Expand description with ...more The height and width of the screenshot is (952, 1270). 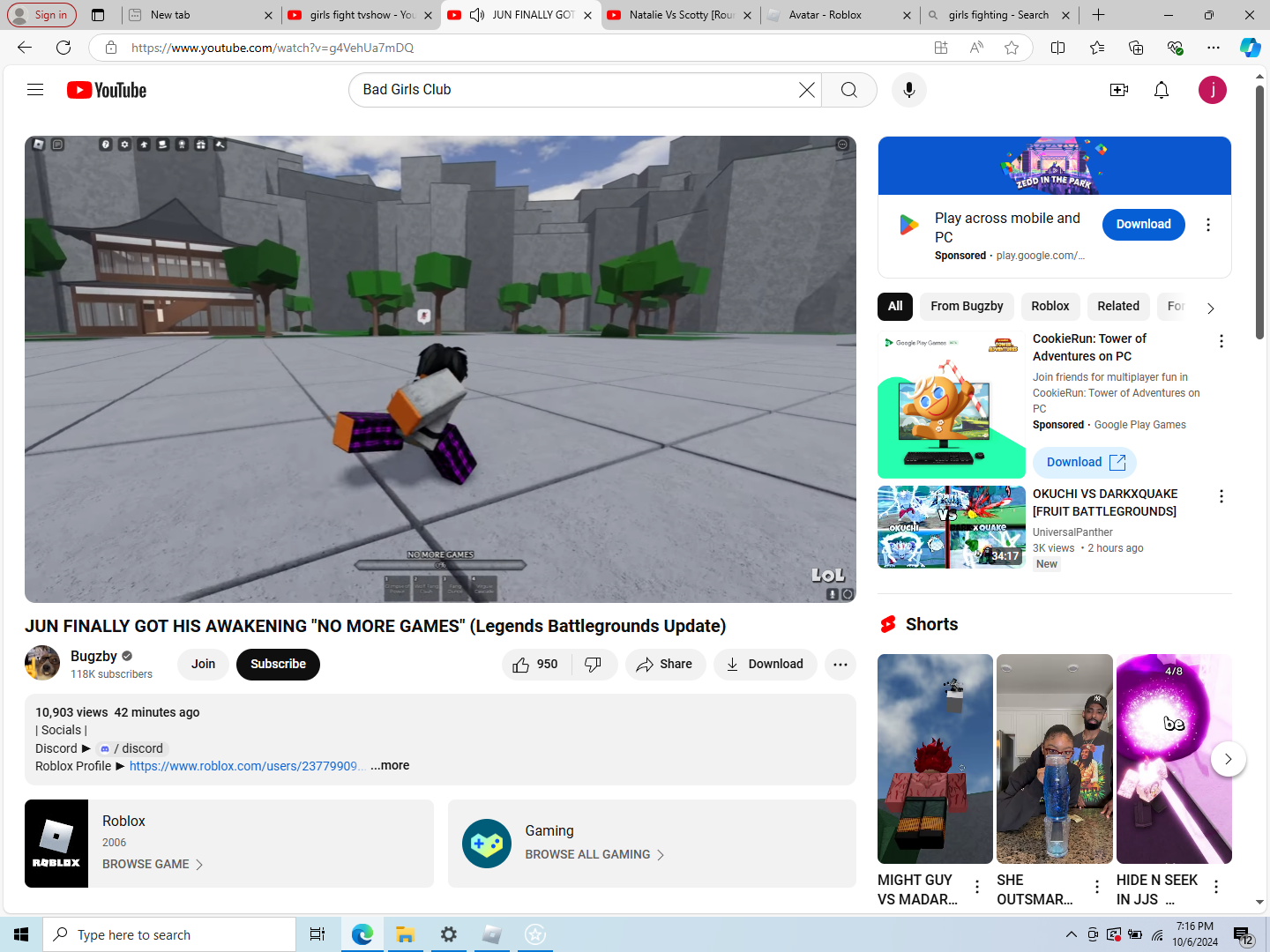390,766
